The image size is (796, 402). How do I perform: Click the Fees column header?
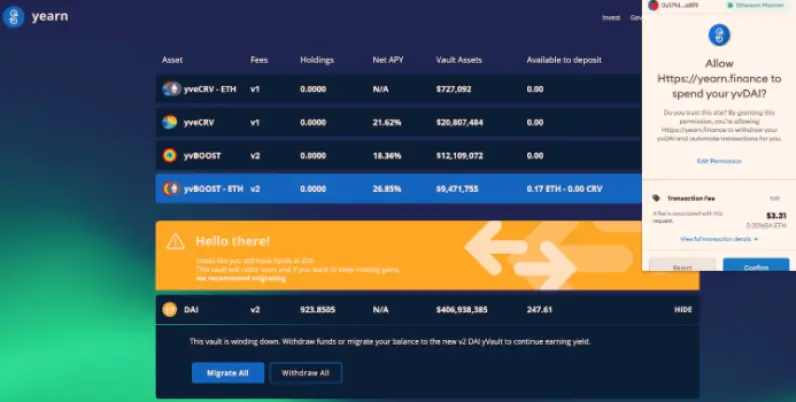click(259, 60)
